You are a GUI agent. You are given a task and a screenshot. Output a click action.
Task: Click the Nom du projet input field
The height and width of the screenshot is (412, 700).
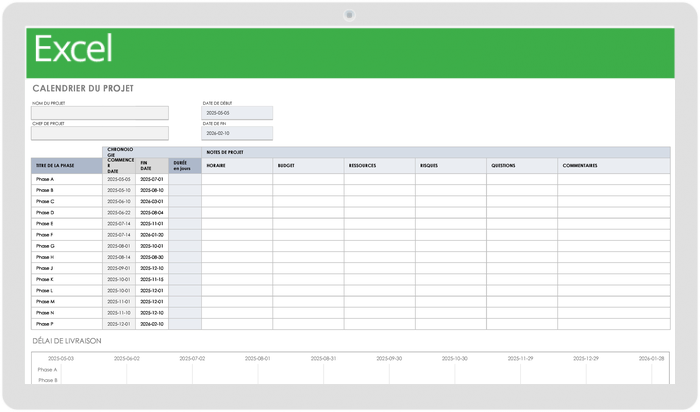pos(100,113)
